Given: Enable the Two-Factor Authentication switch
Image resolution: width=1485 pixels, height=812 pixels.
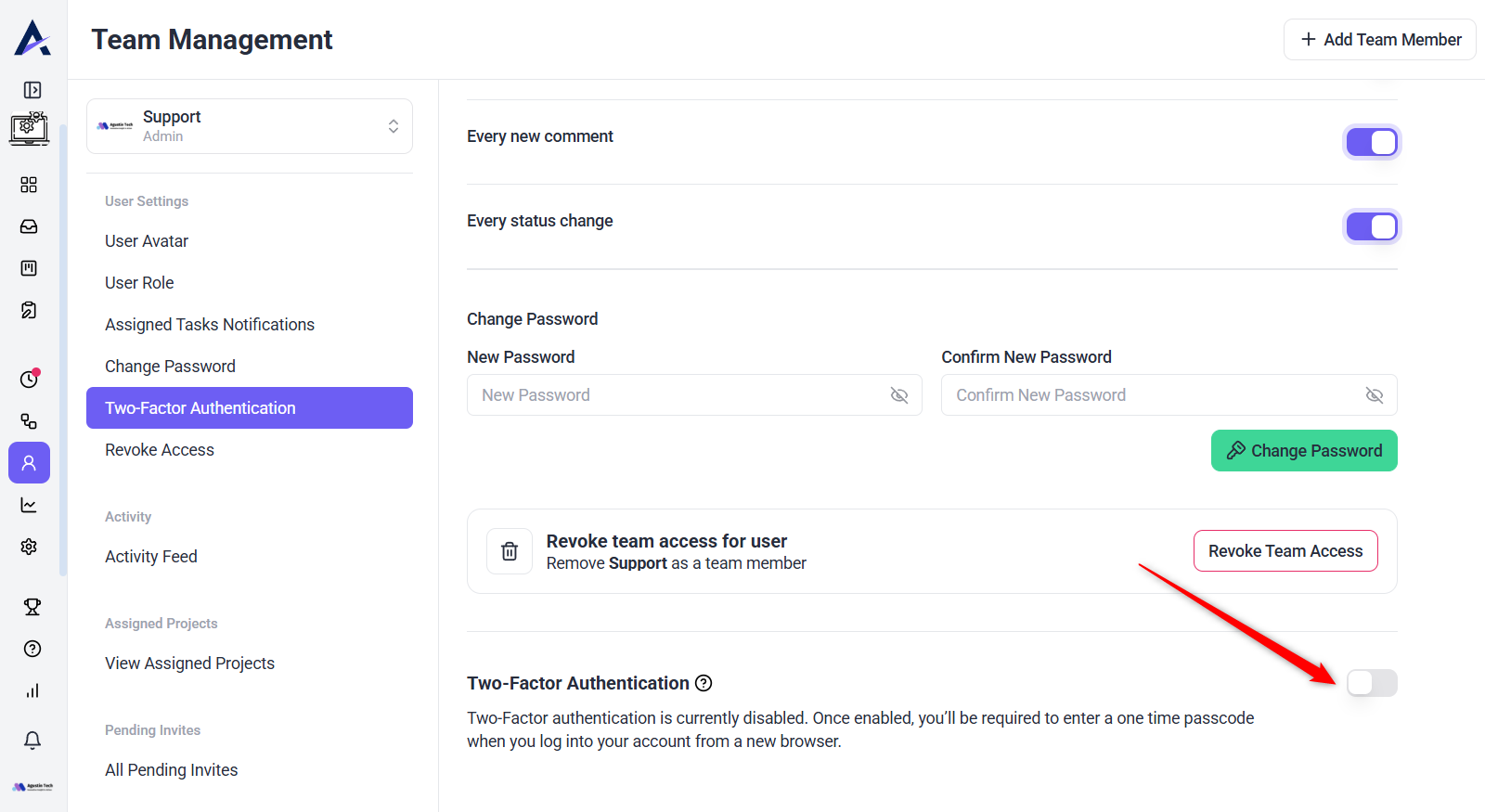Looking at the screenshot, I should (x=1371, y=683).
